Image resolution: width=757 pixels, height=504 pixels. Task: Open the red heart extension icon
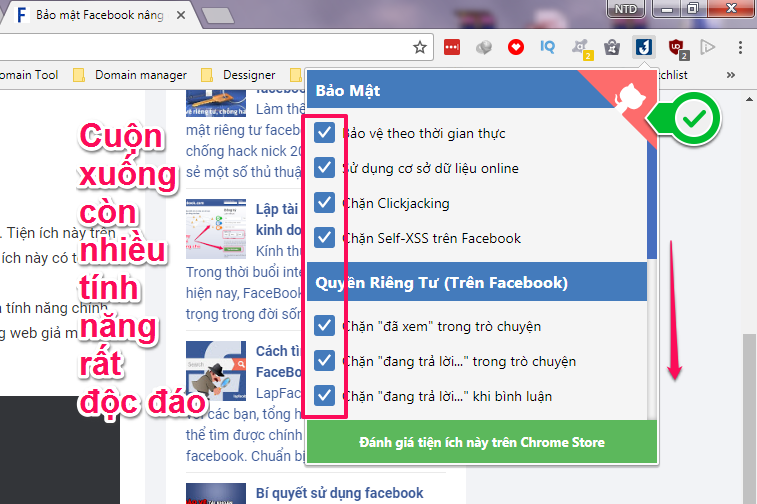click(516, 47)
